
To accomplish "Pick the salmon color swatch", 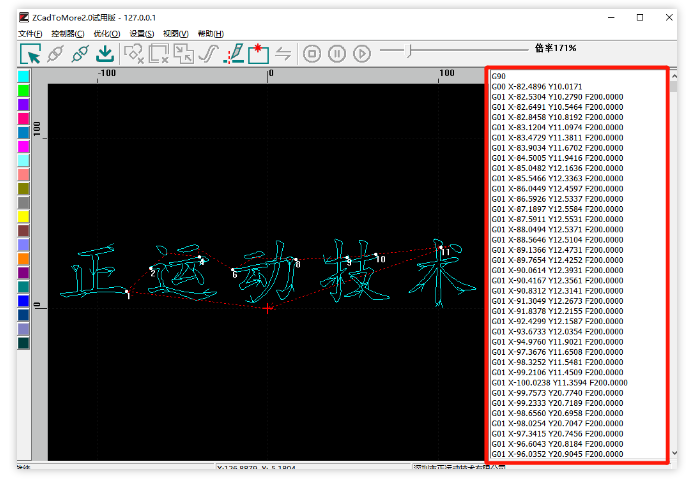I will pyautogui.click(x=23, y=174).
